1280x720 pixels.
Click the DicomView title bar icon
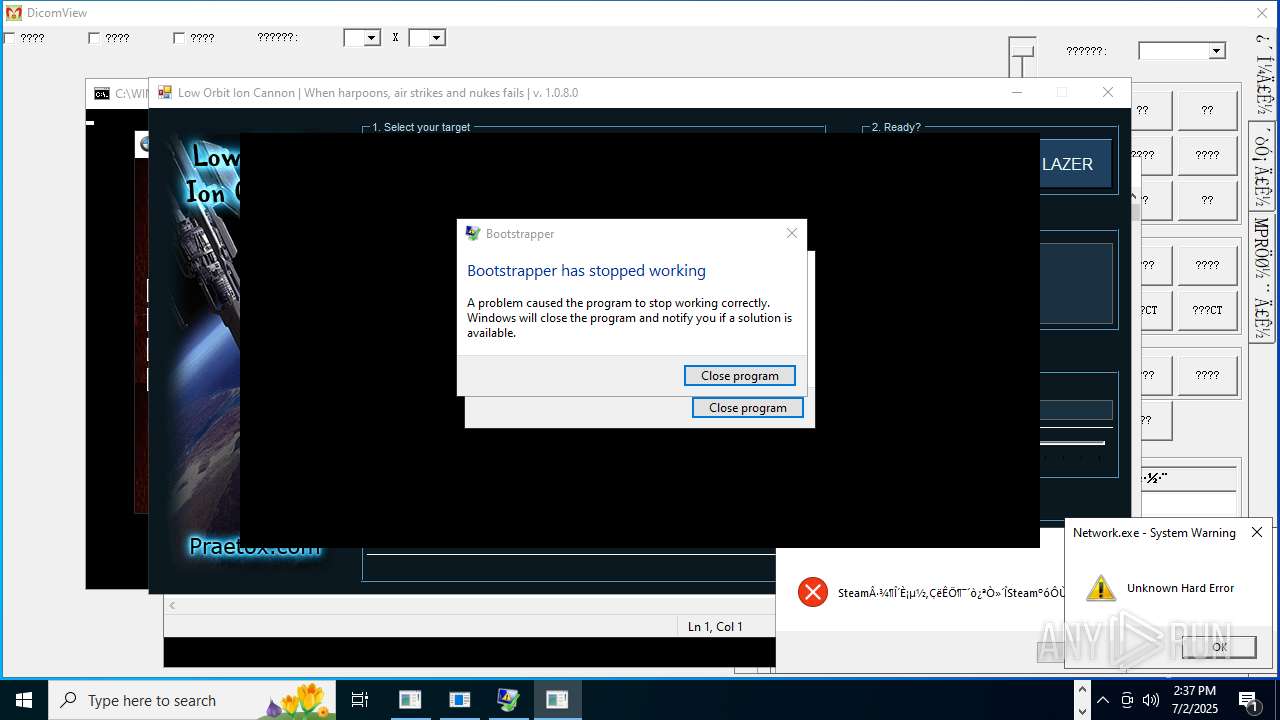coord(13,13)
